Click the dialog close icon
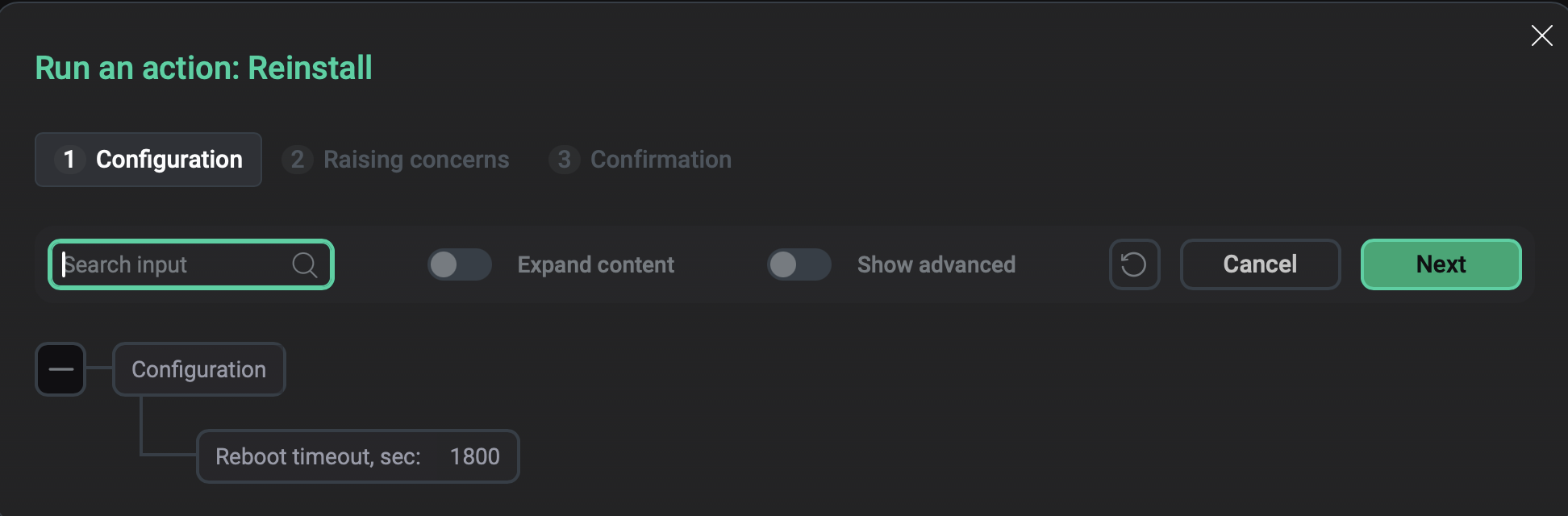 pyautogui.click(x=1541, y=35)
